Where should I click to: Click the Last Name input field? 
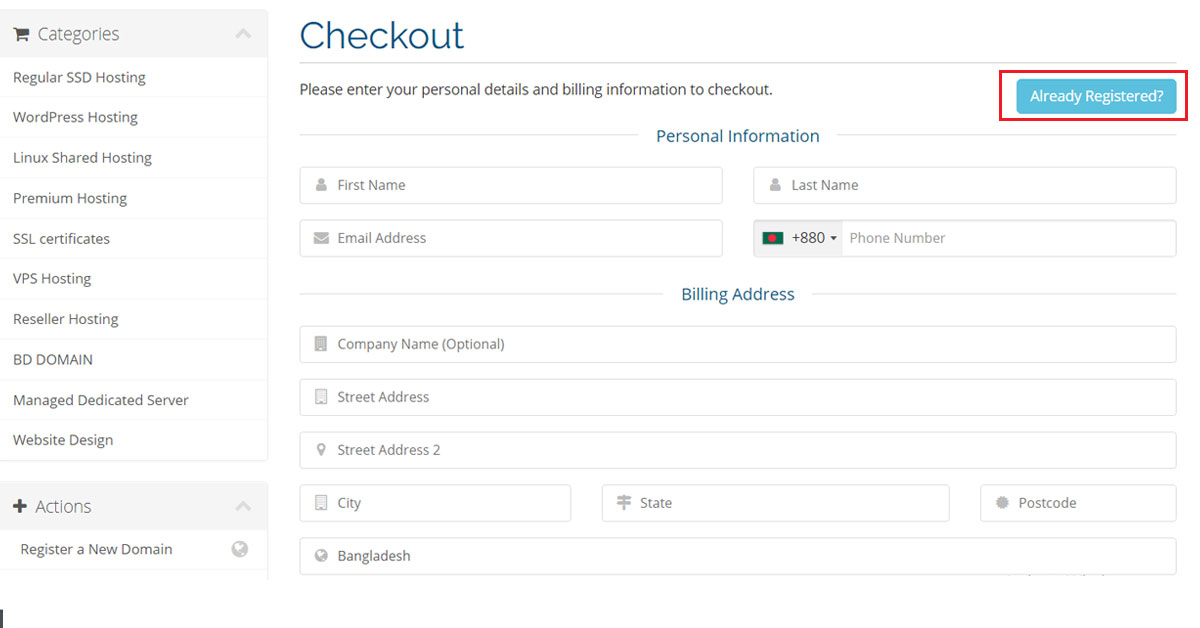point(964,185)
